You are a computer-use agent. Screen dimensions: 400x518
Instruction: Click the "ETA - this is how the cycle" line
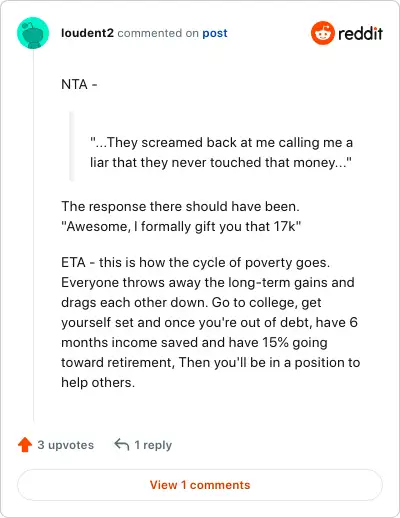click(196, 263)
